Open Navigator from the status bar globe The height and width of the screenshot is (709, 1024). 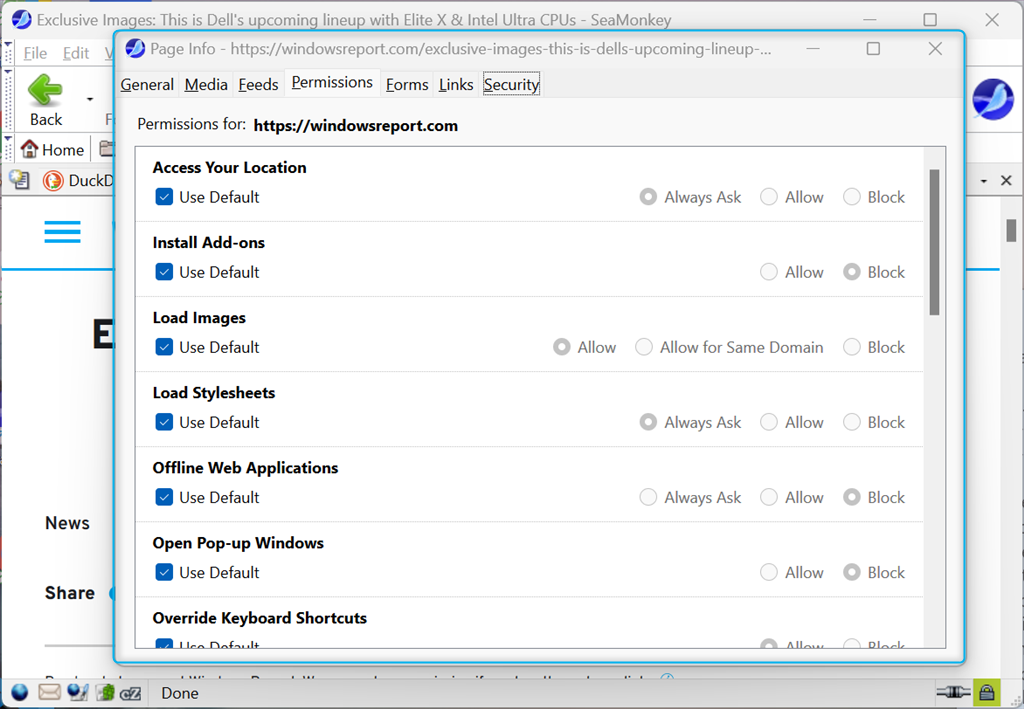20,692
